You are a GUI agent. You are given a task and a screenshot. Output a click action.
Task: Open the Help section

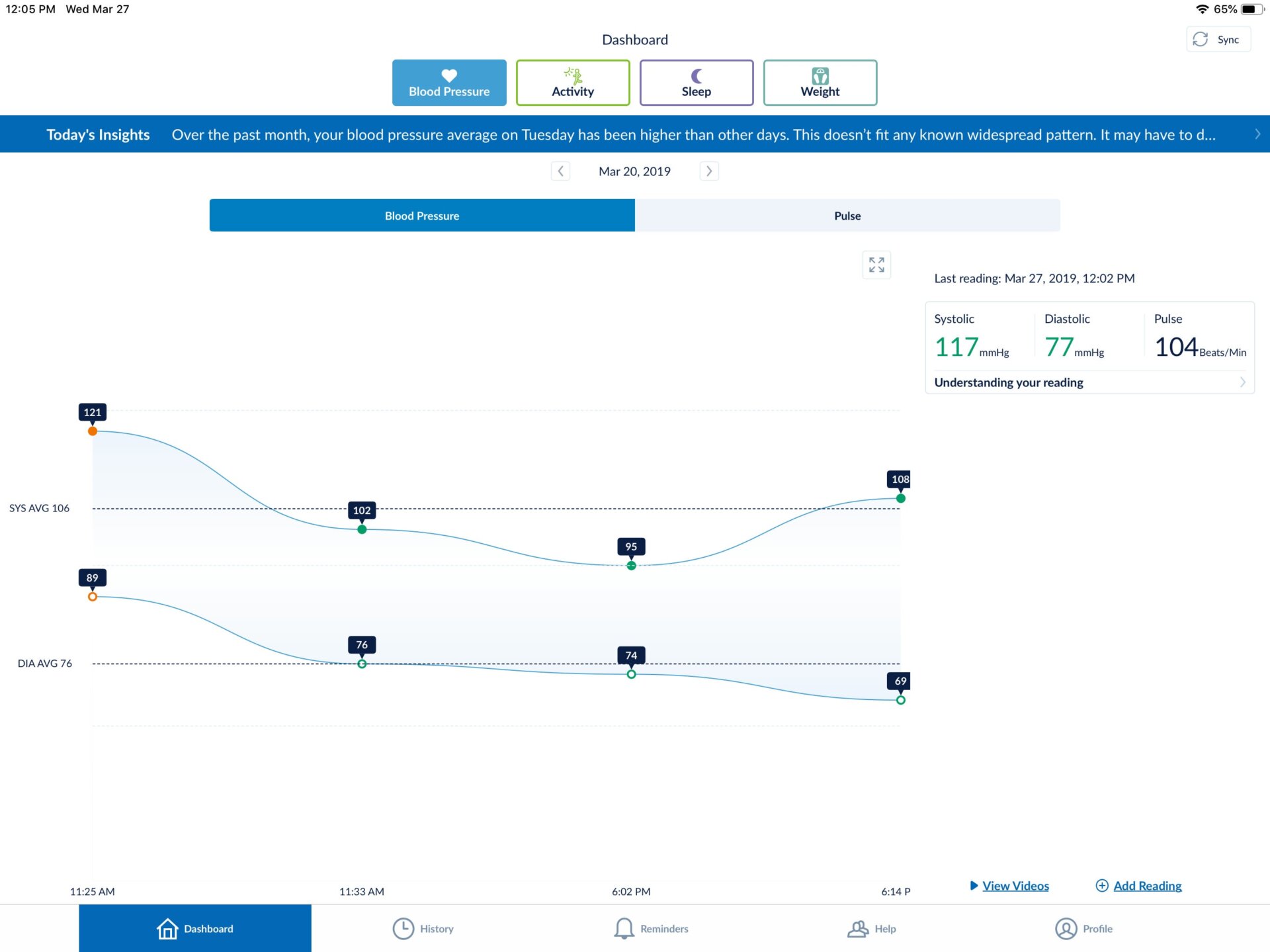point(872,928)
